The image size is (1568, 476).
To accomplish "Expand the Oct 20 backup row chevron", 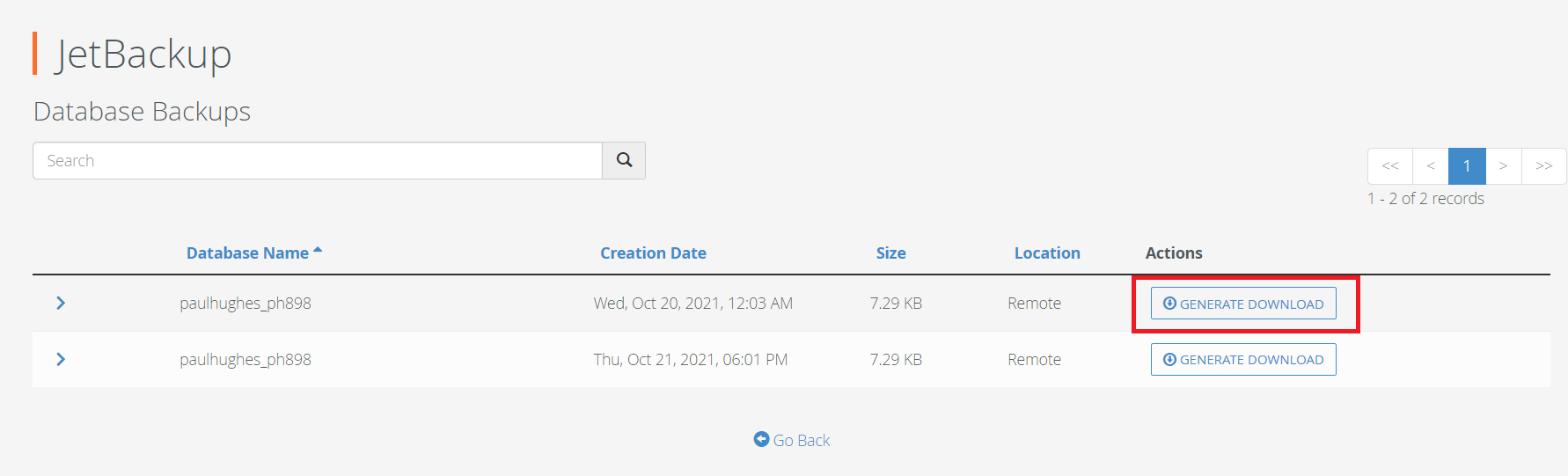I will click(61, 303).
